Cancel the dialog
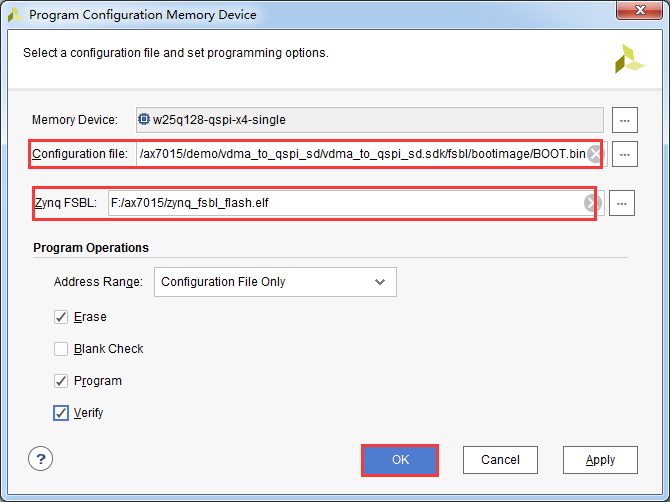Image resolution: width=670 pixels, height=502 pixels. (x=500, y=460)
